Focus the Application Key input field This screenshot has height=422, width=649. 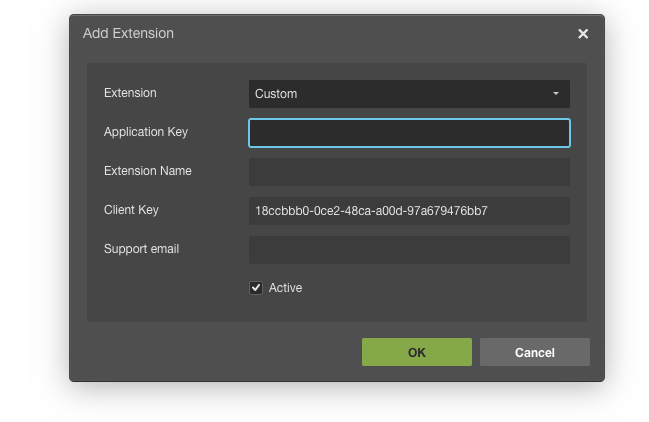409,133
